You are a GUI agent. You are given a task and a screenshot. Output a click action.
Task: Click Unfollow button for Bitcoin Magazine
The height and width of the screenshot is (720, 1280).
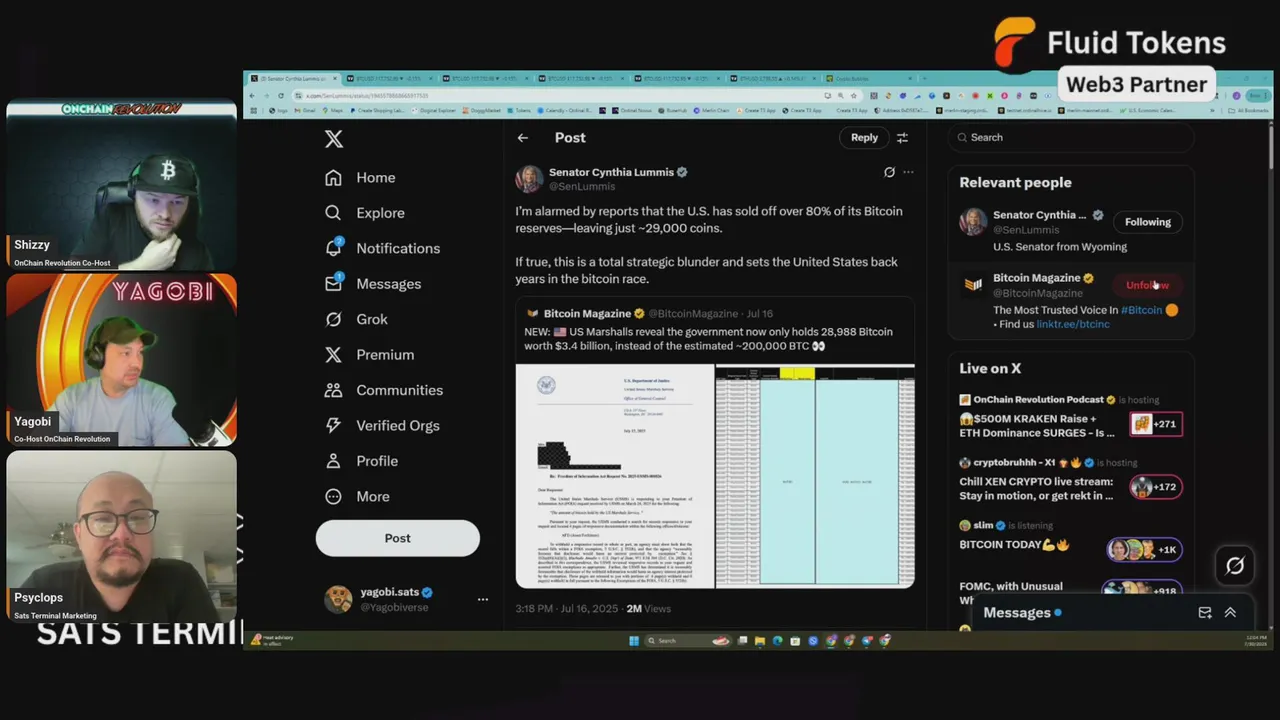[x=1147, y=285]
